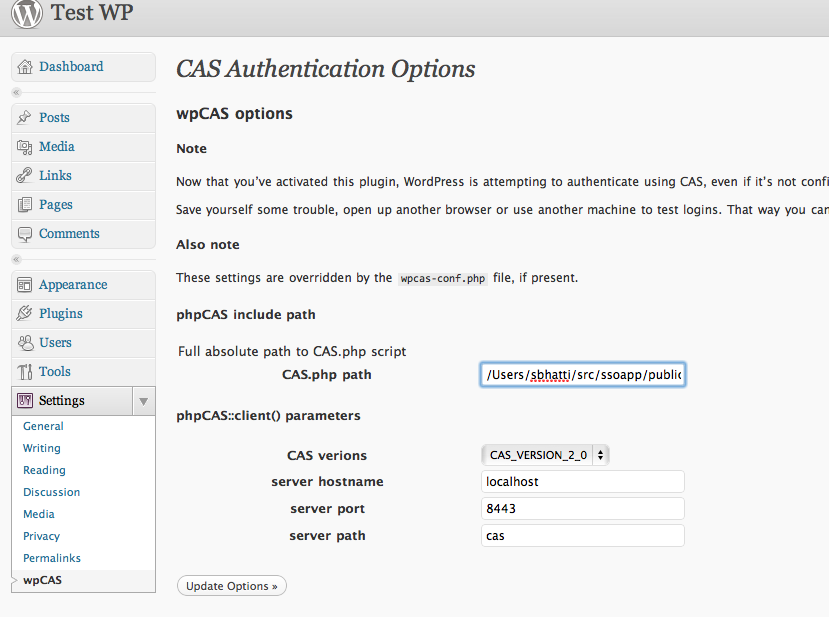The height and width of the screenshot is (617, 829).
Task: Go to Reading settings
Action: click(44, 471)
